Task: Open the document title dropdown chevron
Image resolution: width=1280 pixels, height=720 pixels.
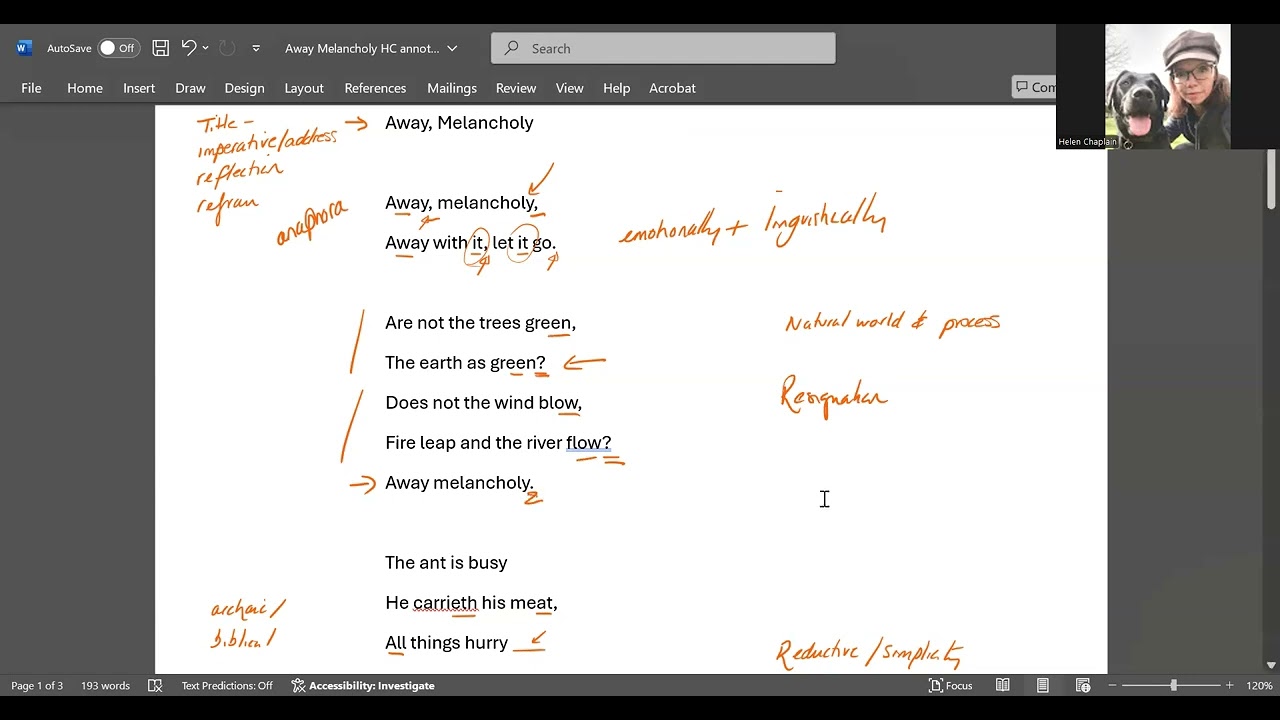Action: [x=452, y=48]
